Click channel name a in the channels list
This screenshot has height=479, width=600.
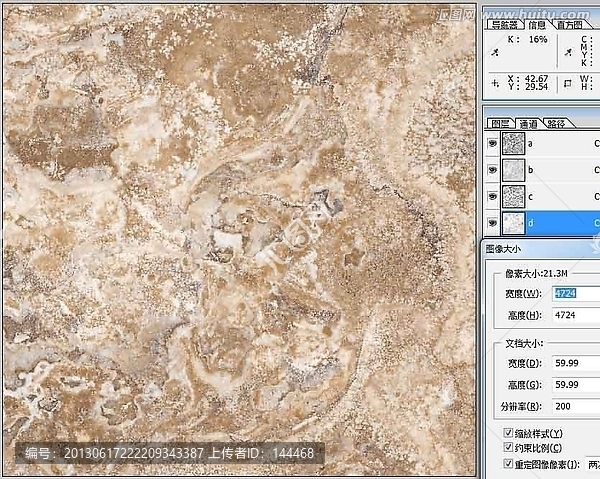[530, 144]
